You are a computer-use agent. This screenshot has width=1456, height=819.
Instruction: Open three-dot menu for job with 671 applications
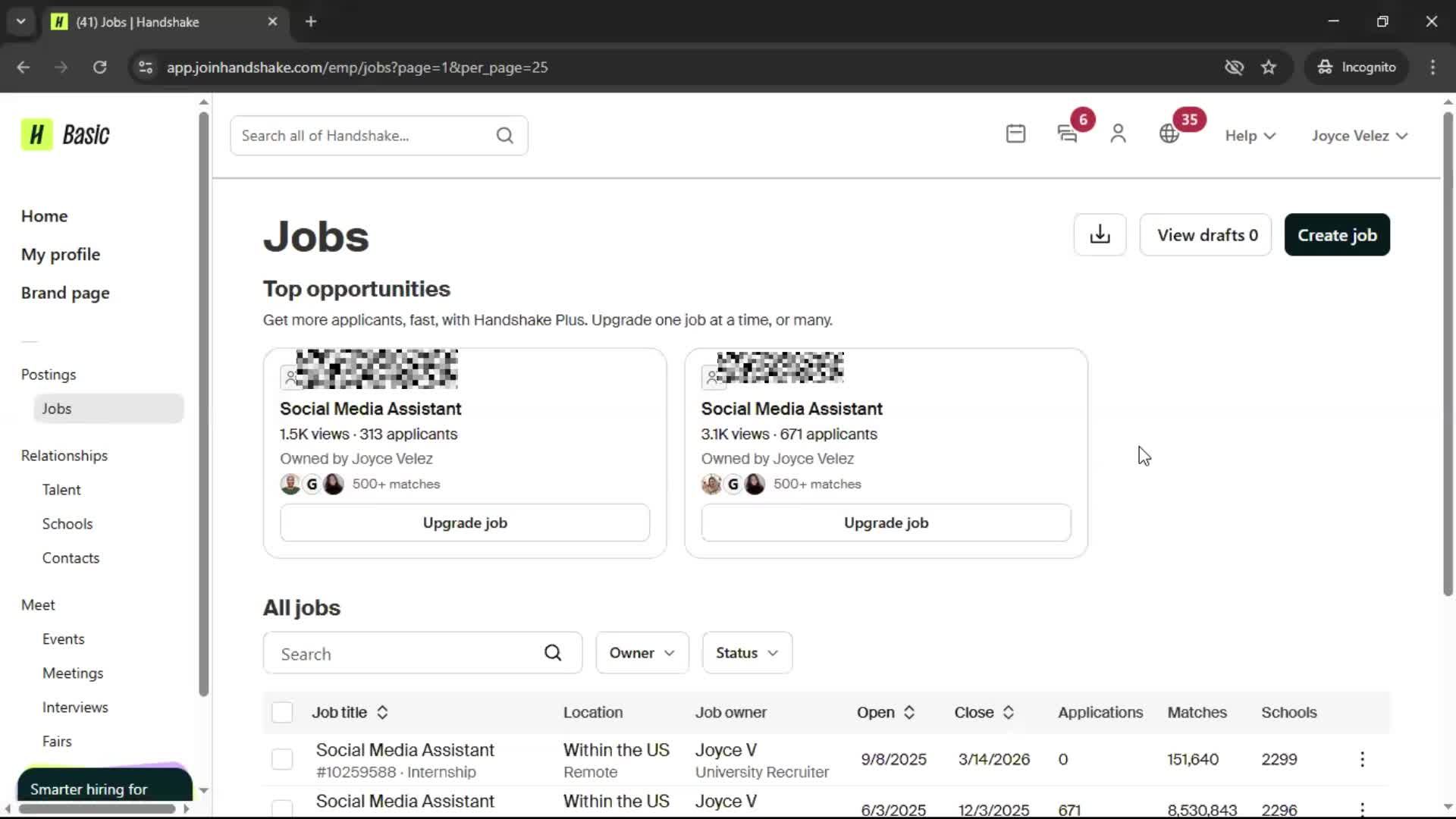click(1362, 809)
